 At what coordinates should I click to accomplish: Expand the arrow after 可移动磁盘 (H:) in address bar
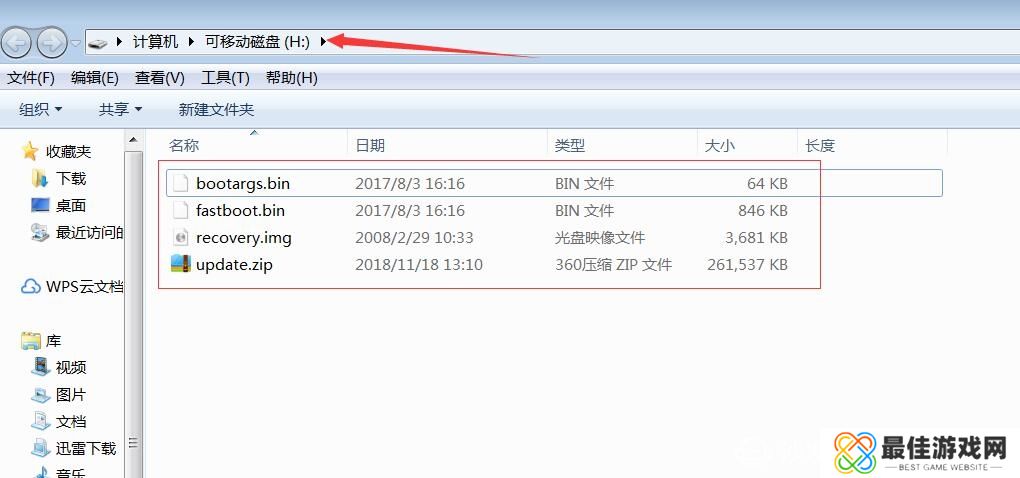pyautogui.click(x=323, y=42)
